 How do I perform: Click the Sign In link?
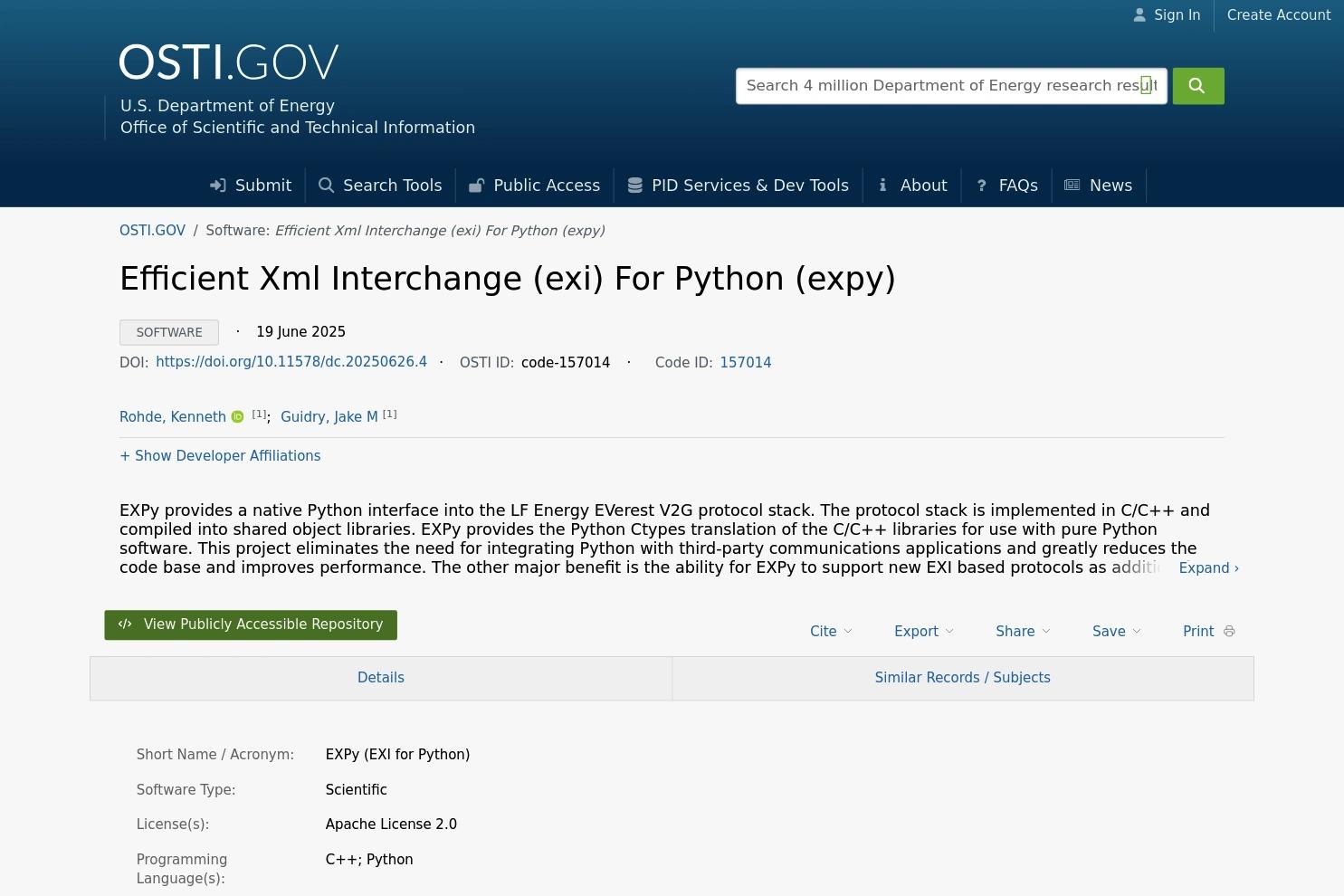(1177, 15)
